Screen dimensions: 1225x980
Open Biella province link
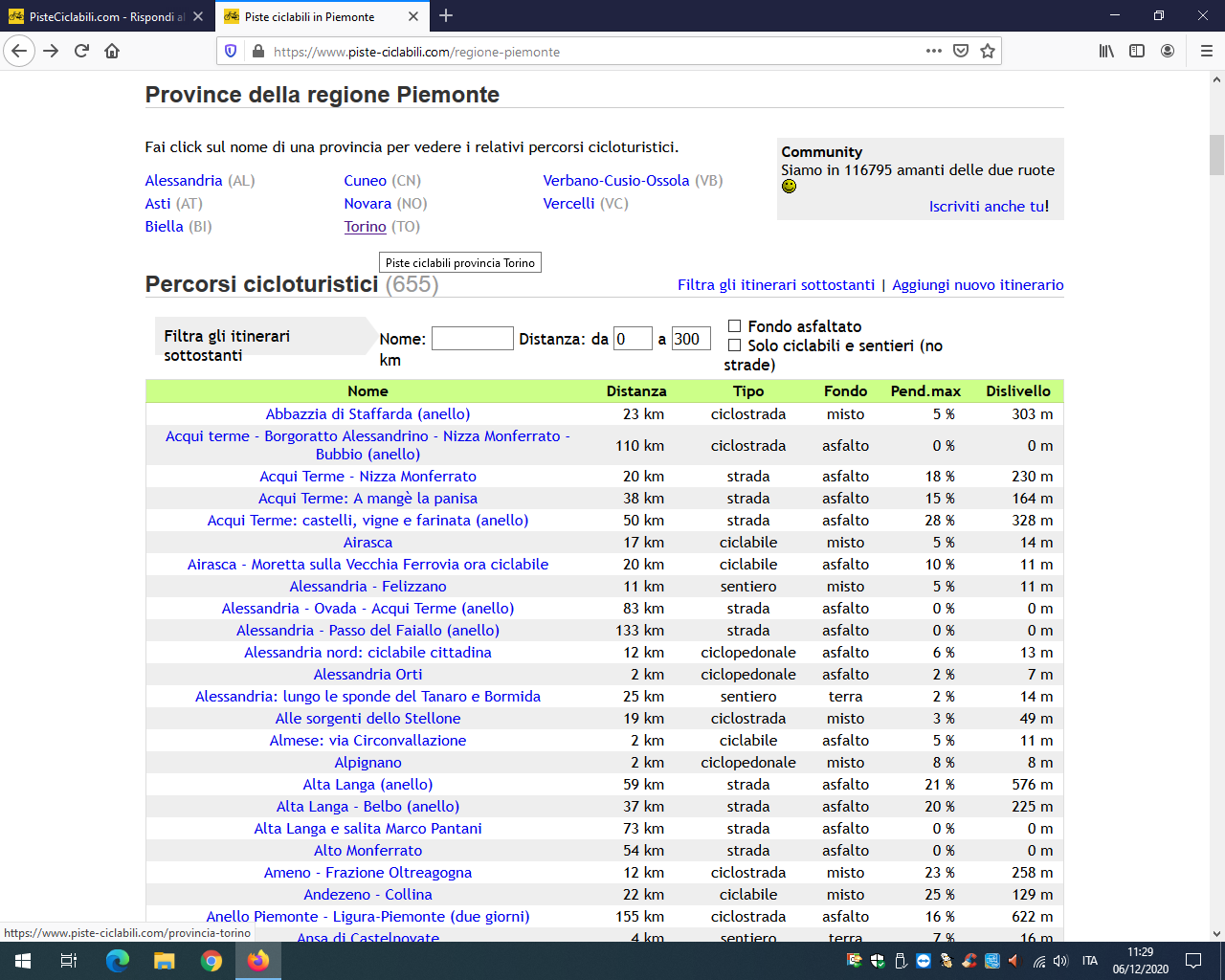coord(165,227)
